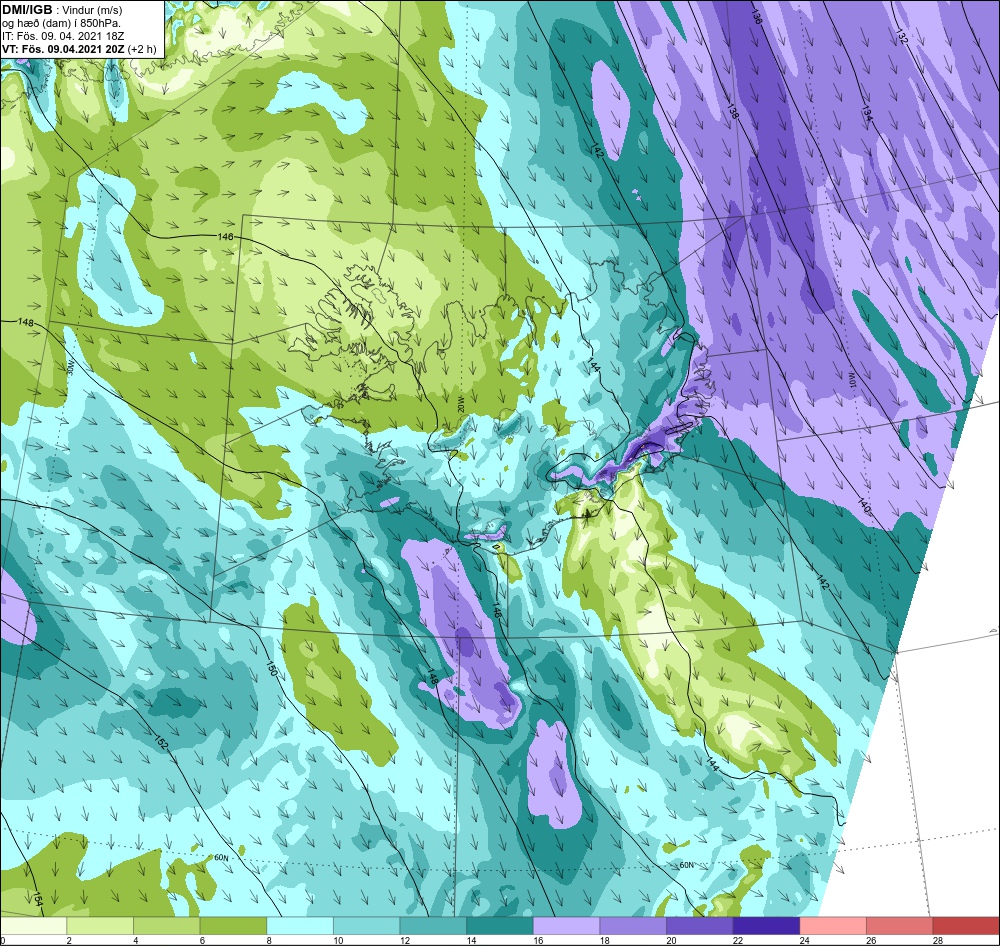Click the 144 contour label southeast of Iceland
The width and height of the screenshot is (1000, 946).
tap(712, 764)
